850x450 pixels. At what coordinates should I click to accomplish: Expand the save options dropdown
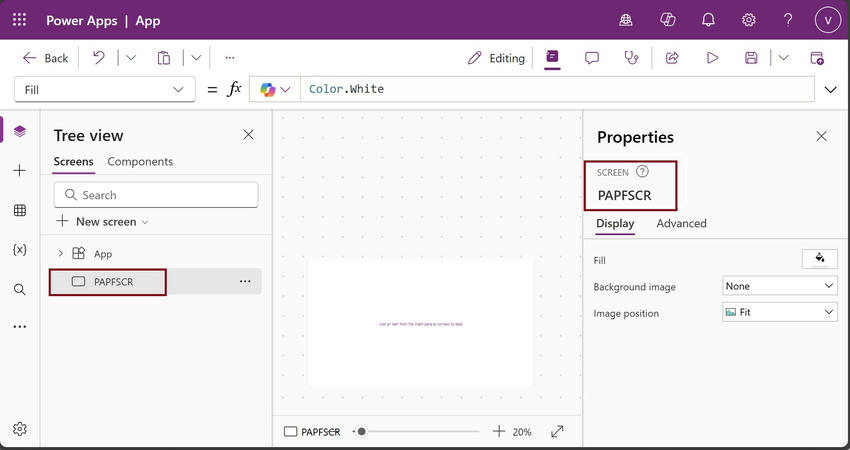[783, 58]
